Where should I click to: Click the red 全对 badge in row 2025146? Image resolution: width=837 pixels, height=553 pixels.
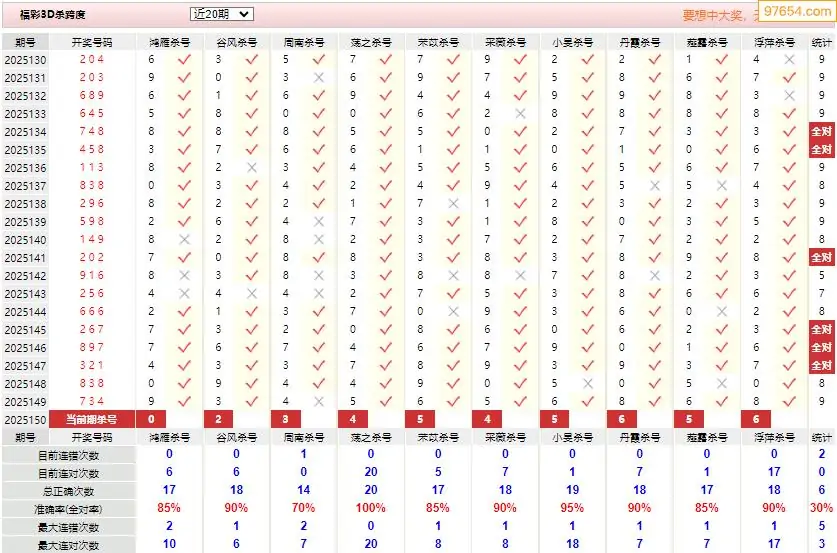point(822,347)
